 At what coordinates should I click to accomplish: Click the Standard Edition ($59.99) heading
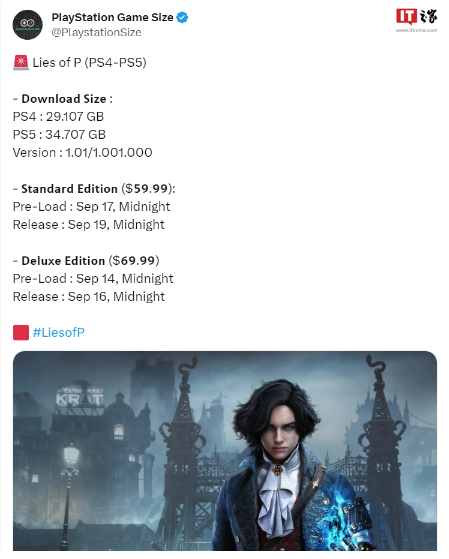coord(95,189)
